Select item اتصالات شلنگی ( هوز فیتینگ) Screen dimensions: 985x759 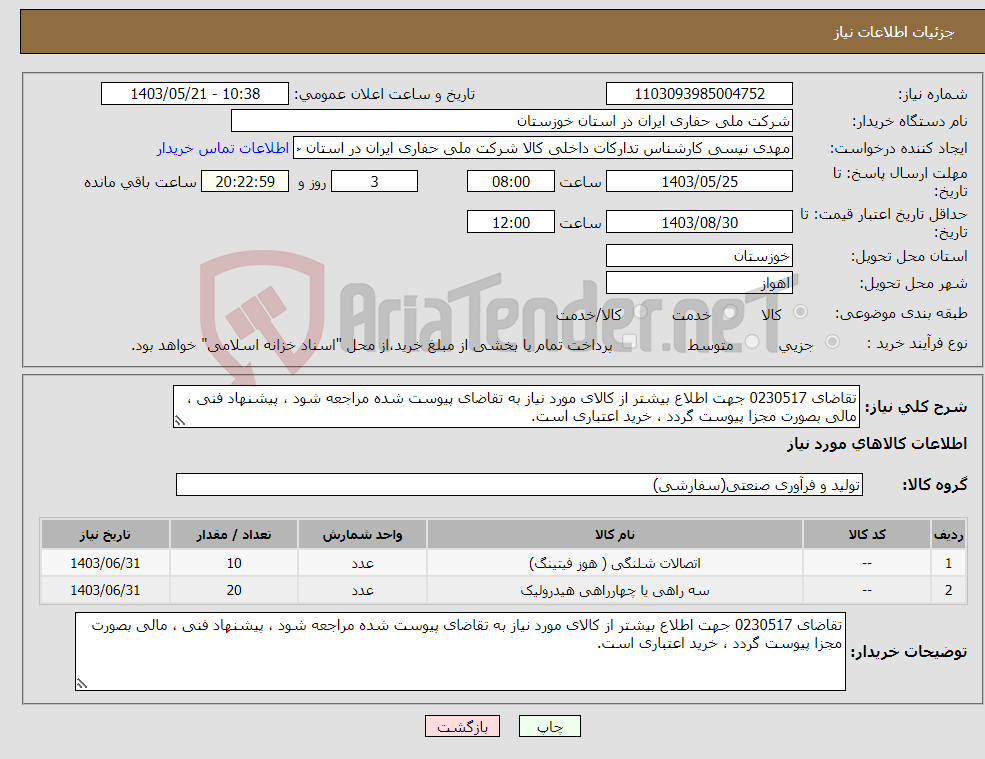[614, 563]
